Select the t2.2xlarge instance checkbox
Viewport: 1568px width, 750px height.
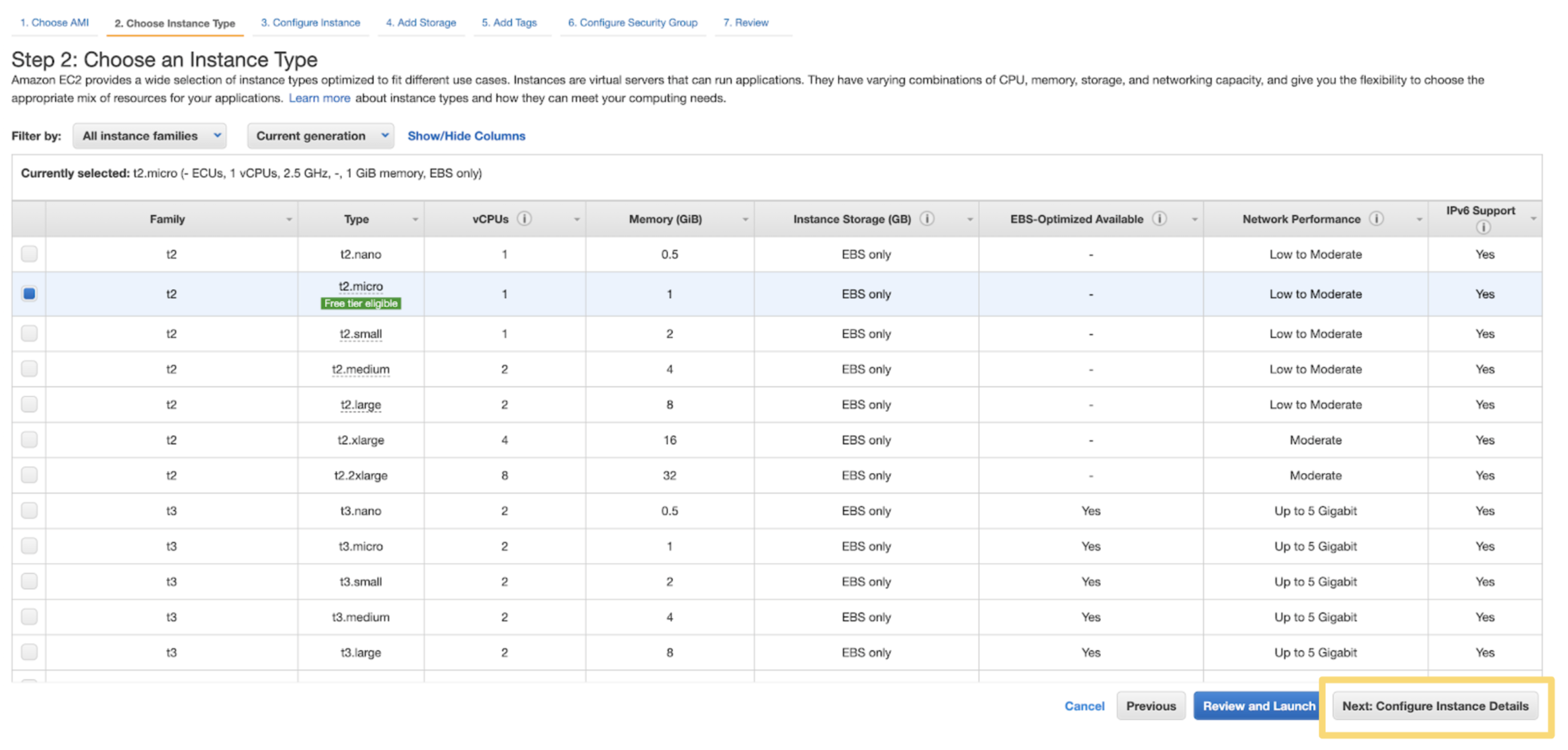[x=29, y=475]
